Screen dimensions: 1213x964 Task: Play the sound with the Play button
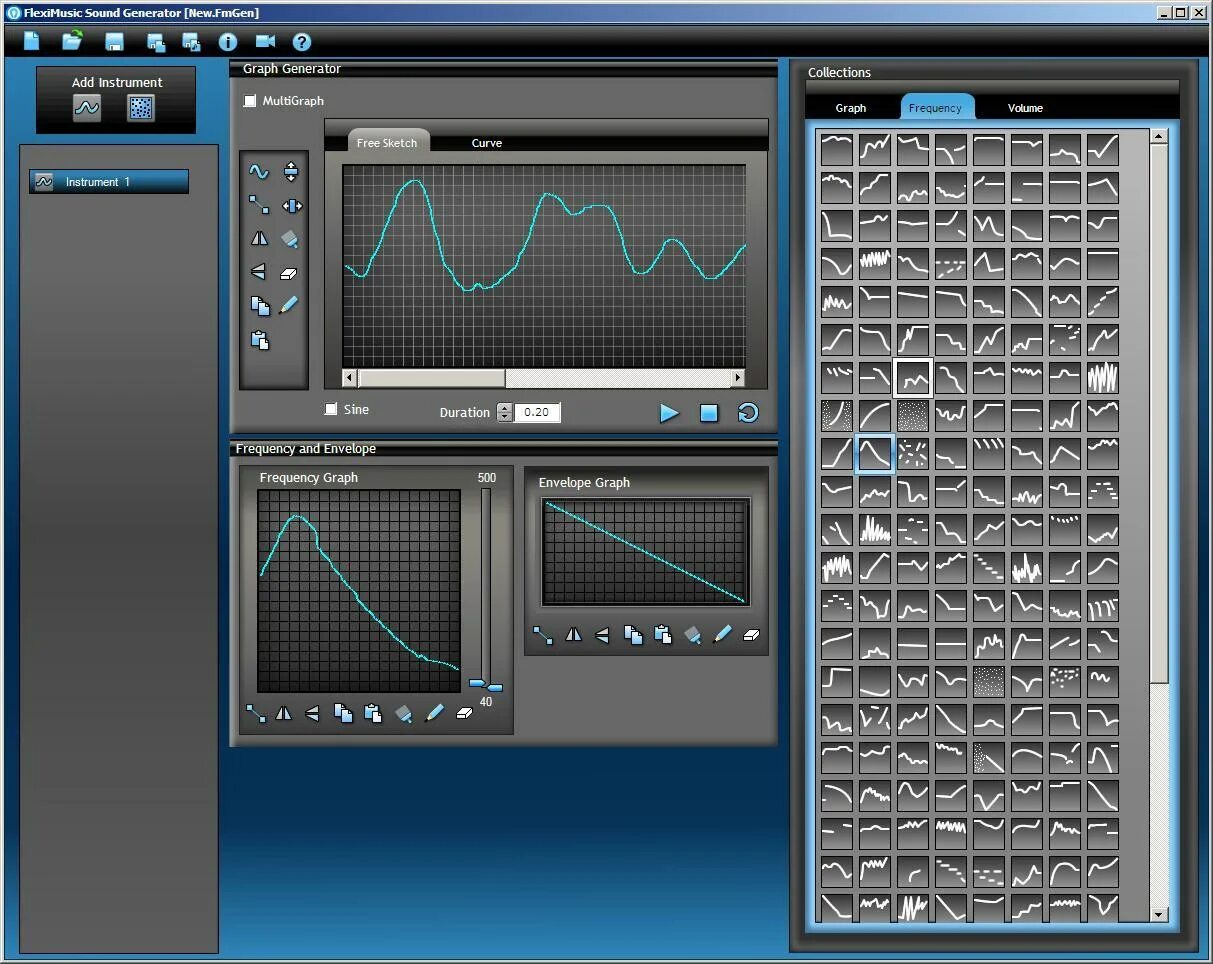coord(669,412)
